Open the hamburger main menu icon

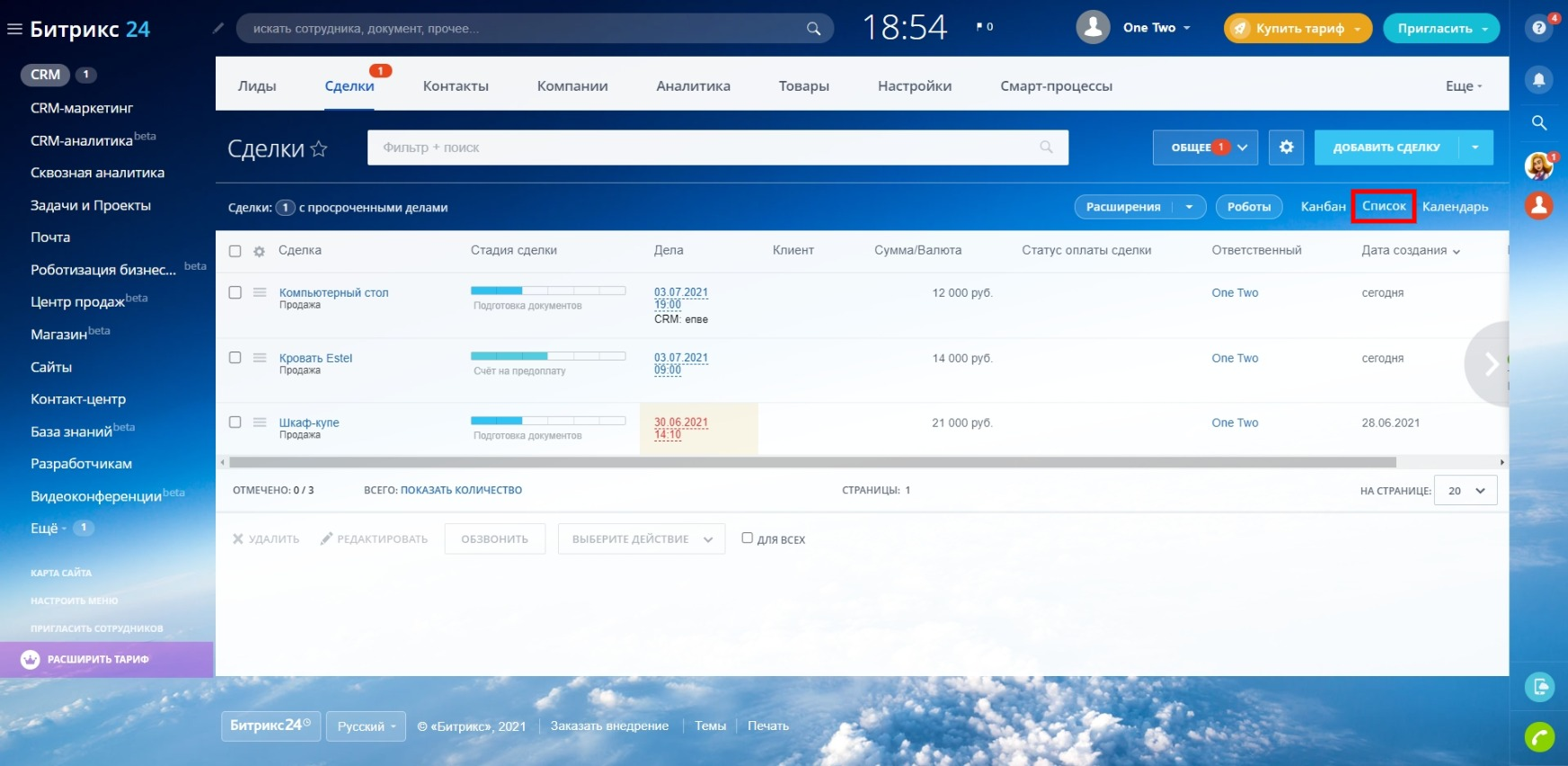[x=14, y=29]
